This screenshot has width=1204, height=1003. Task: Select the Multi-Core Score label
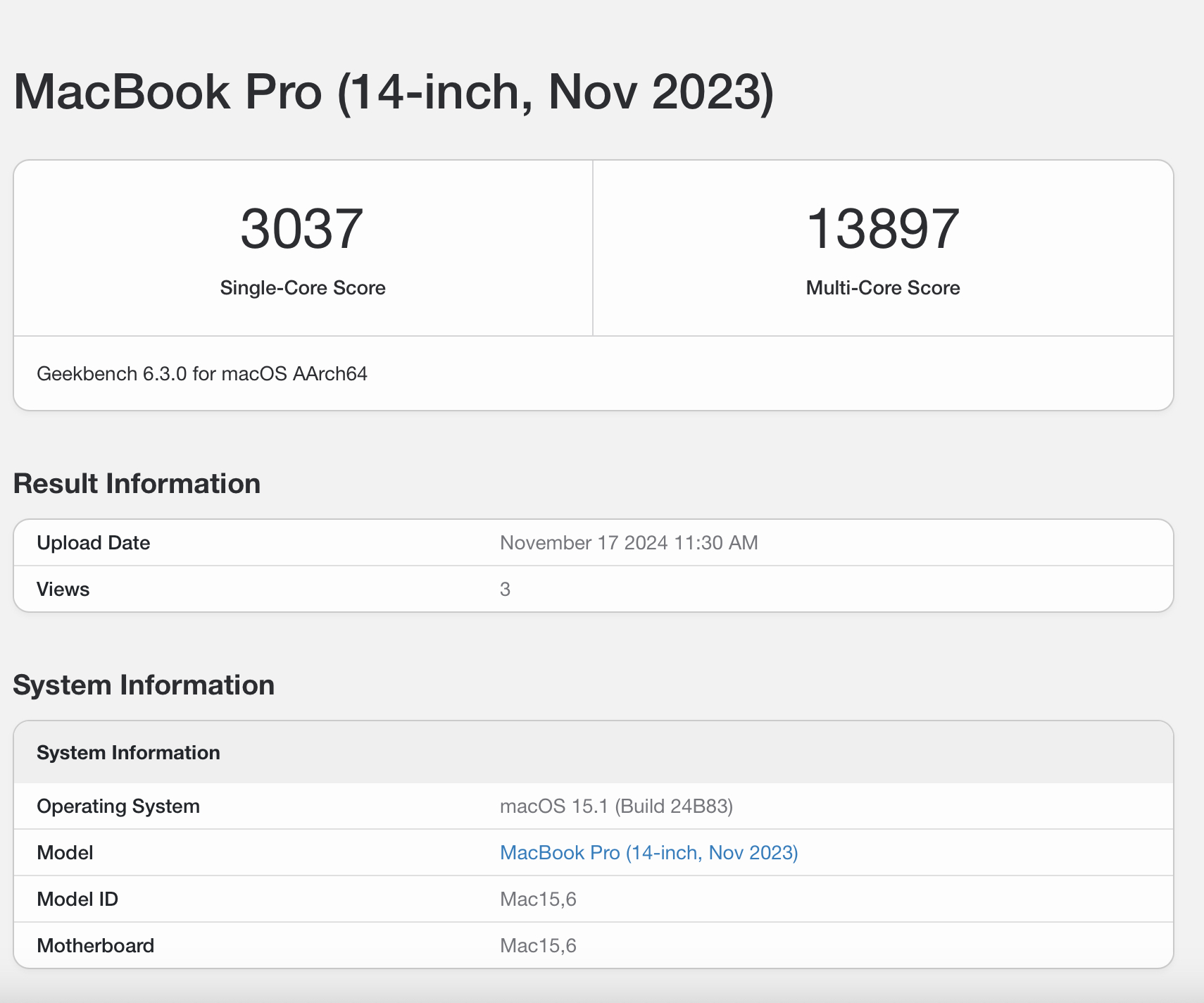[882, 287]
